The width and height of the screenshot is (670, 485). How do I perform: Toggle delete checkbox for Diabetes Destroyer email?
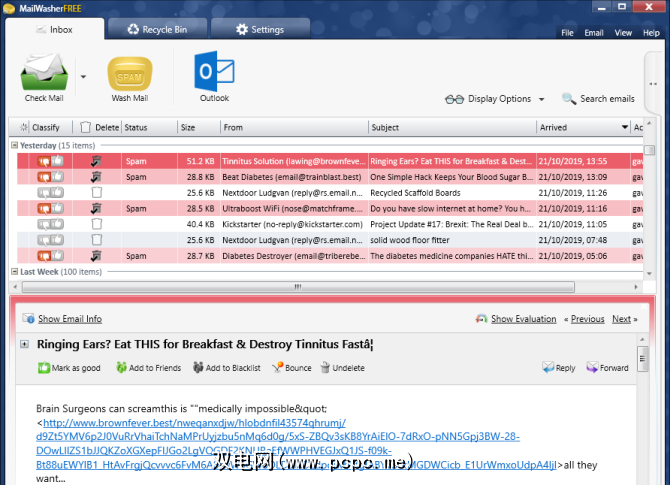click(x=96, y=256)
